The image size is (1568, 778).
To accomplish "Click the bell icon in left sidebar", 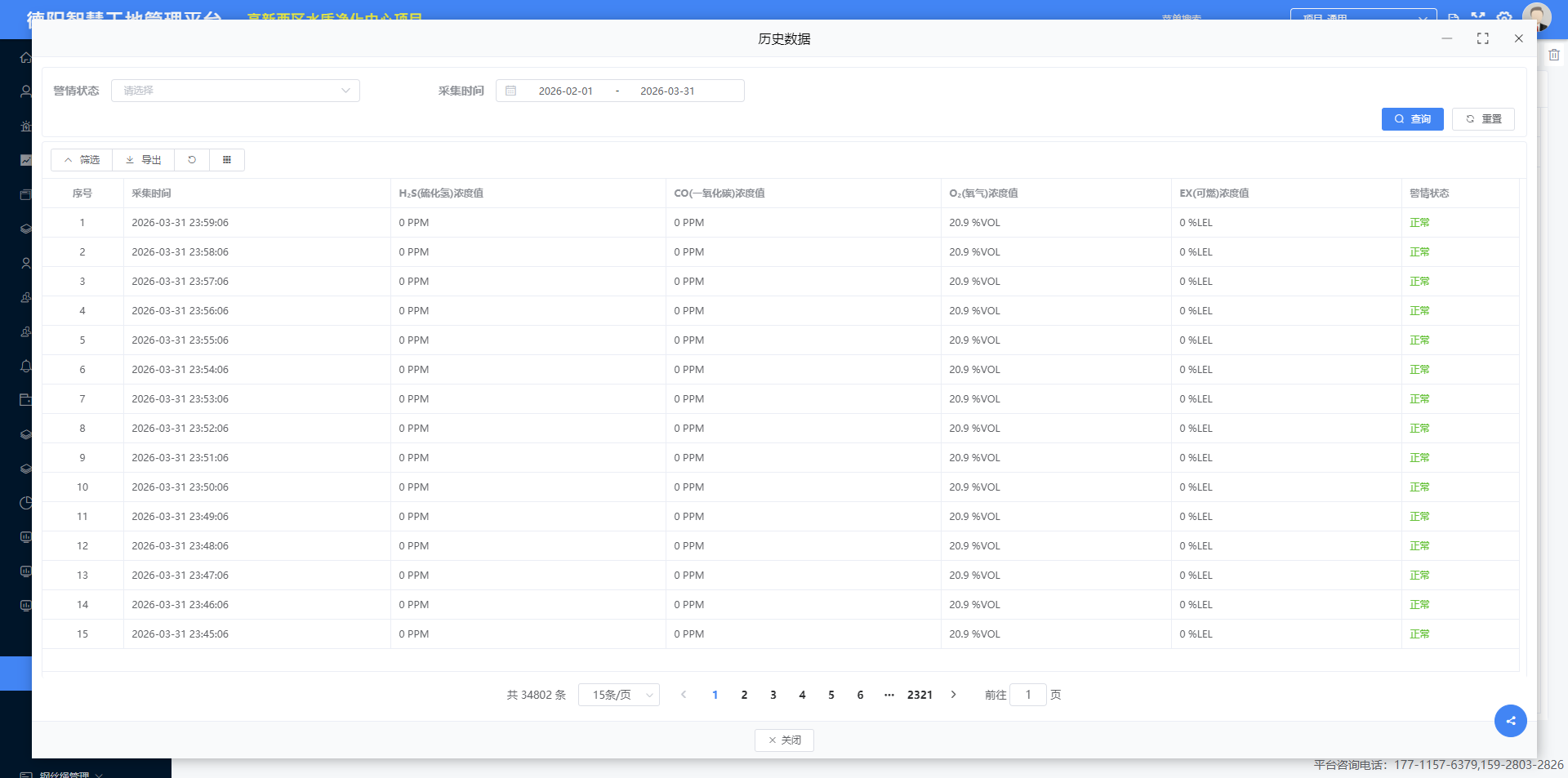I will [26, 366].
